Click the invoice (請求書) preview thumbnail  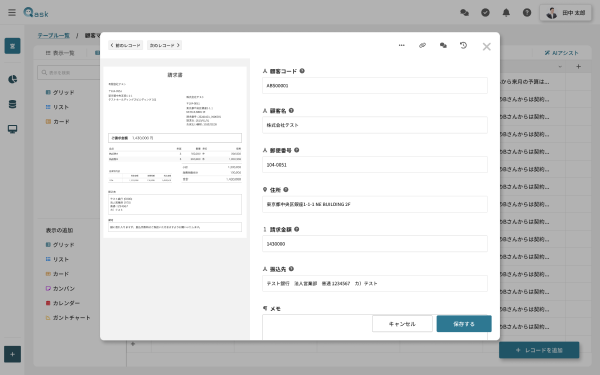[175, 152]
